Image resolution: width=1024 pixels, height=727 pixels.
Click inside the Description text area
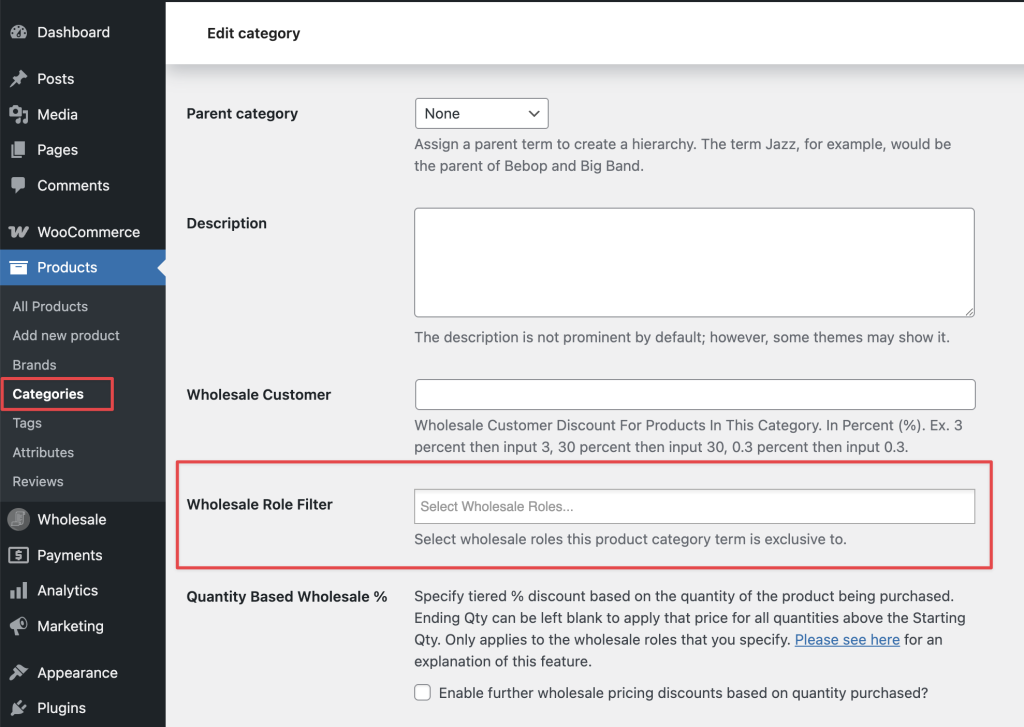pyautogui.click(x=694, y=263)
